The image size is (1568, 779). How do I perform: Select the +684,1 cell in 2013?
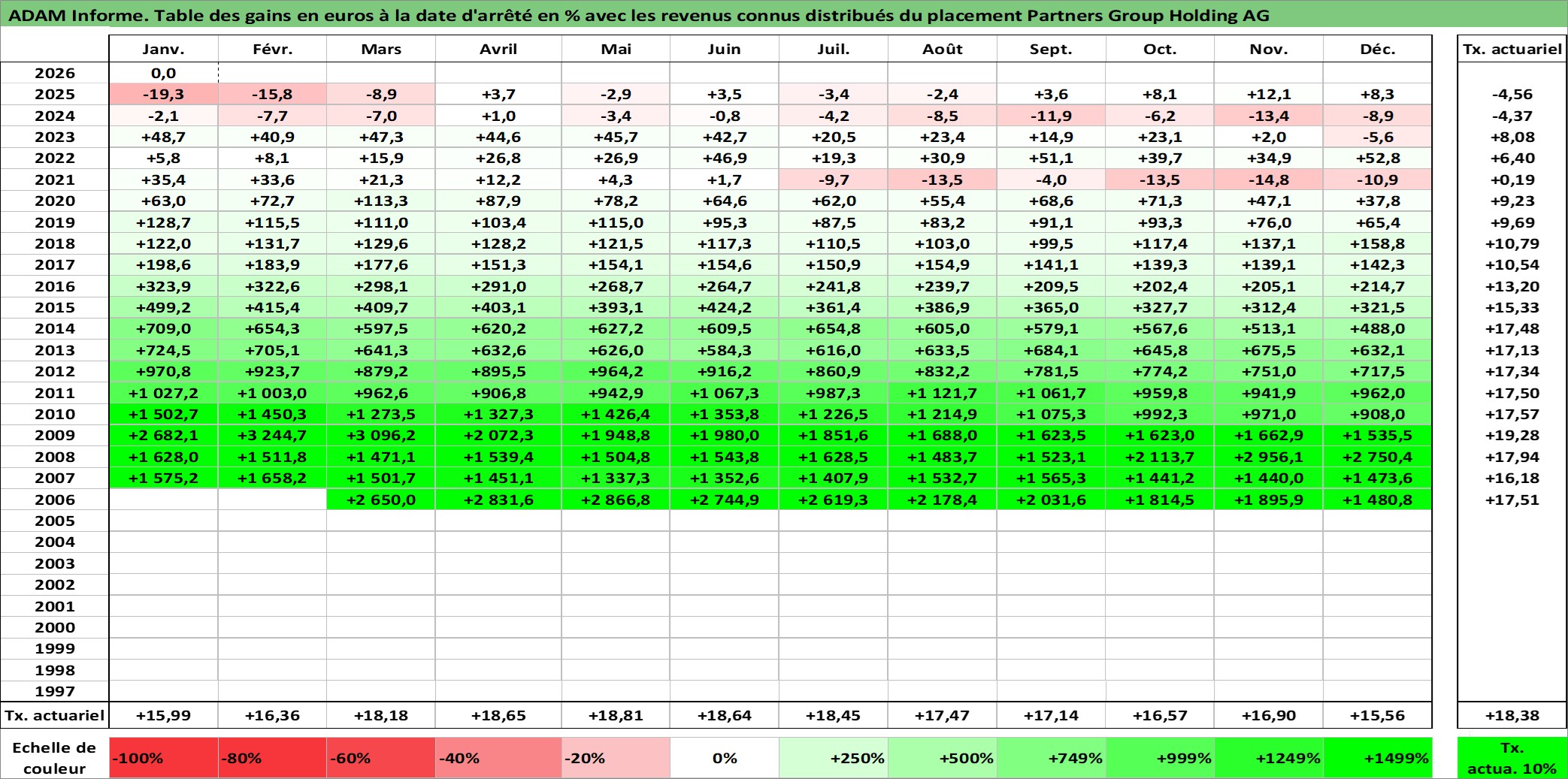point(1051,350)
